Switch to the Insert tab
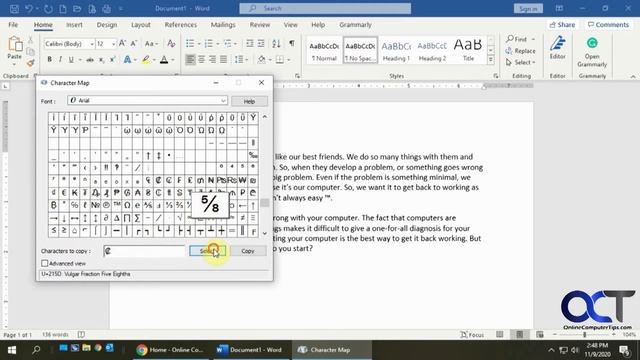Screen dimensions: 640x360 [74, 24]
